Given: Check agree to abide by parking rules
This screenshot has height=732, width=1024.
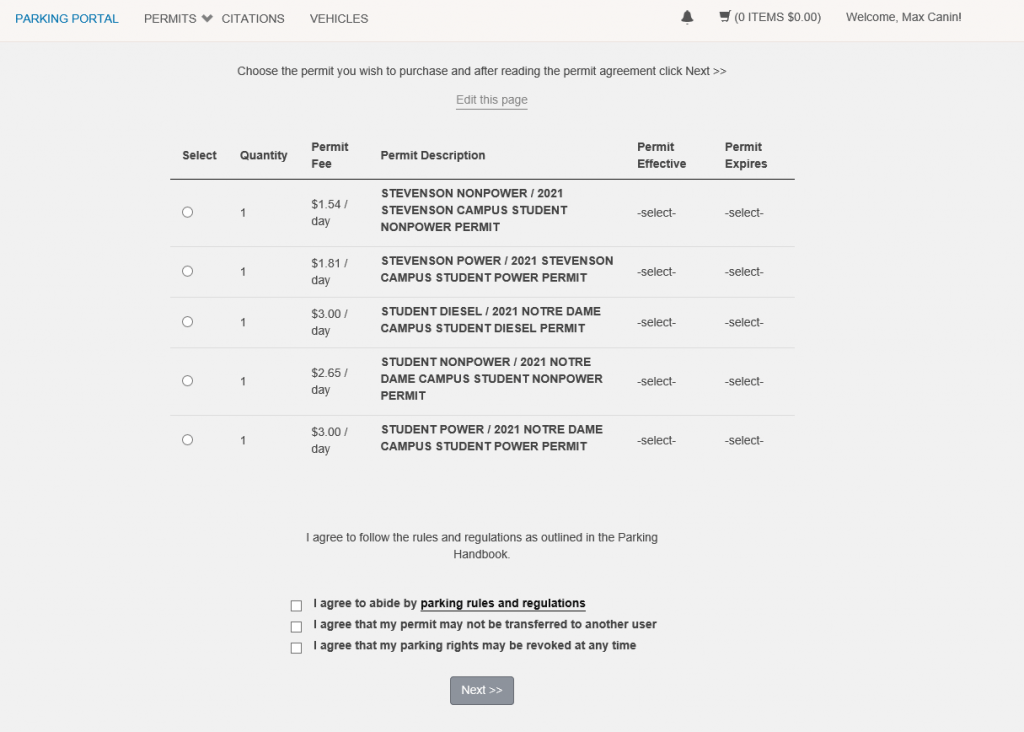Looking at the screenshot, I should (x=296, y=605).
